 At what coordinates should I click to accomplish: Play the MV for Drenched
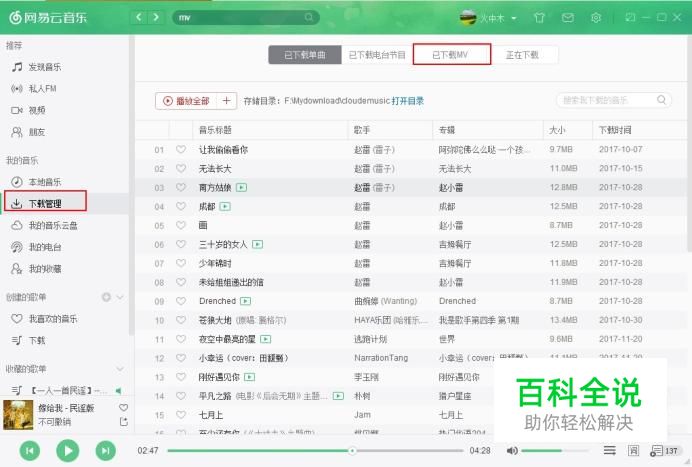245,301
